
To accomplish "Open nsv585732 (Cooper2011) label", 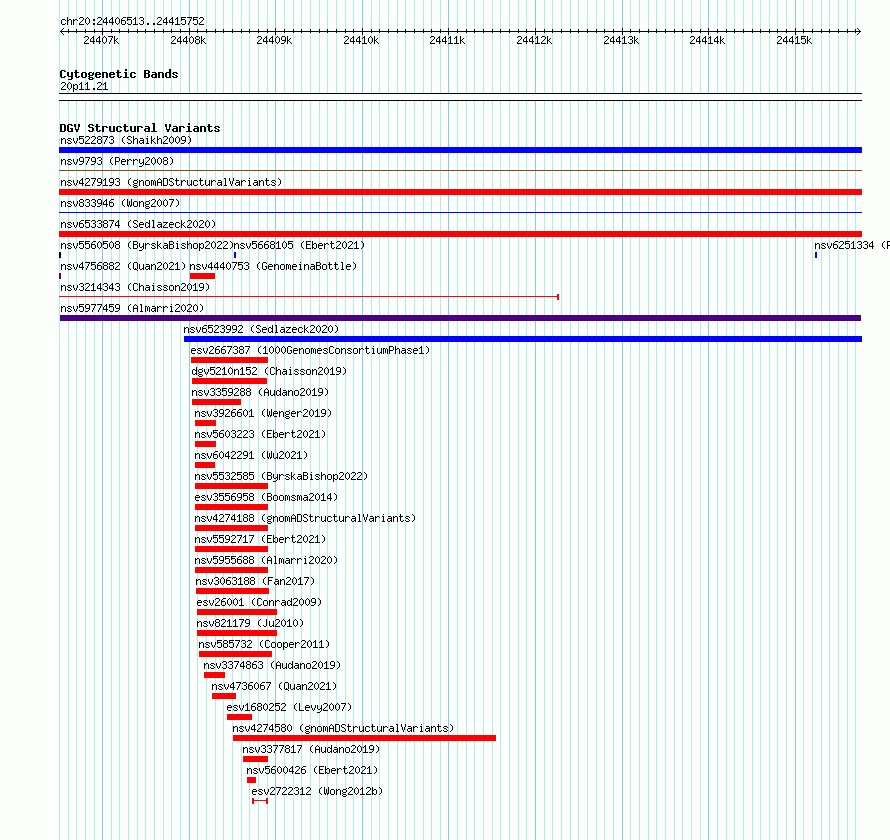I will 264,644.
